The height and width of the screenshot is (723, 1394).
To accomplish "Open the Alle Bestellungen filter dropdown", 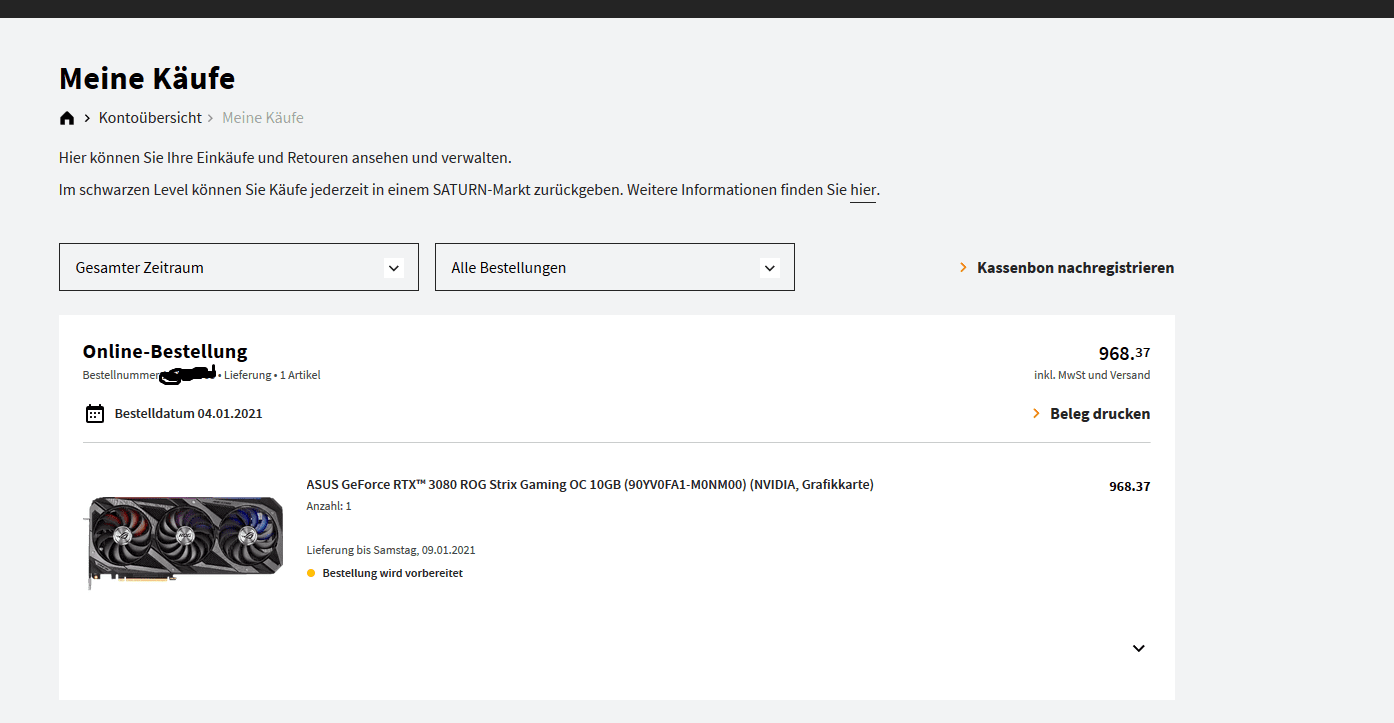I will pyautogui.click(x=614, y=267).
